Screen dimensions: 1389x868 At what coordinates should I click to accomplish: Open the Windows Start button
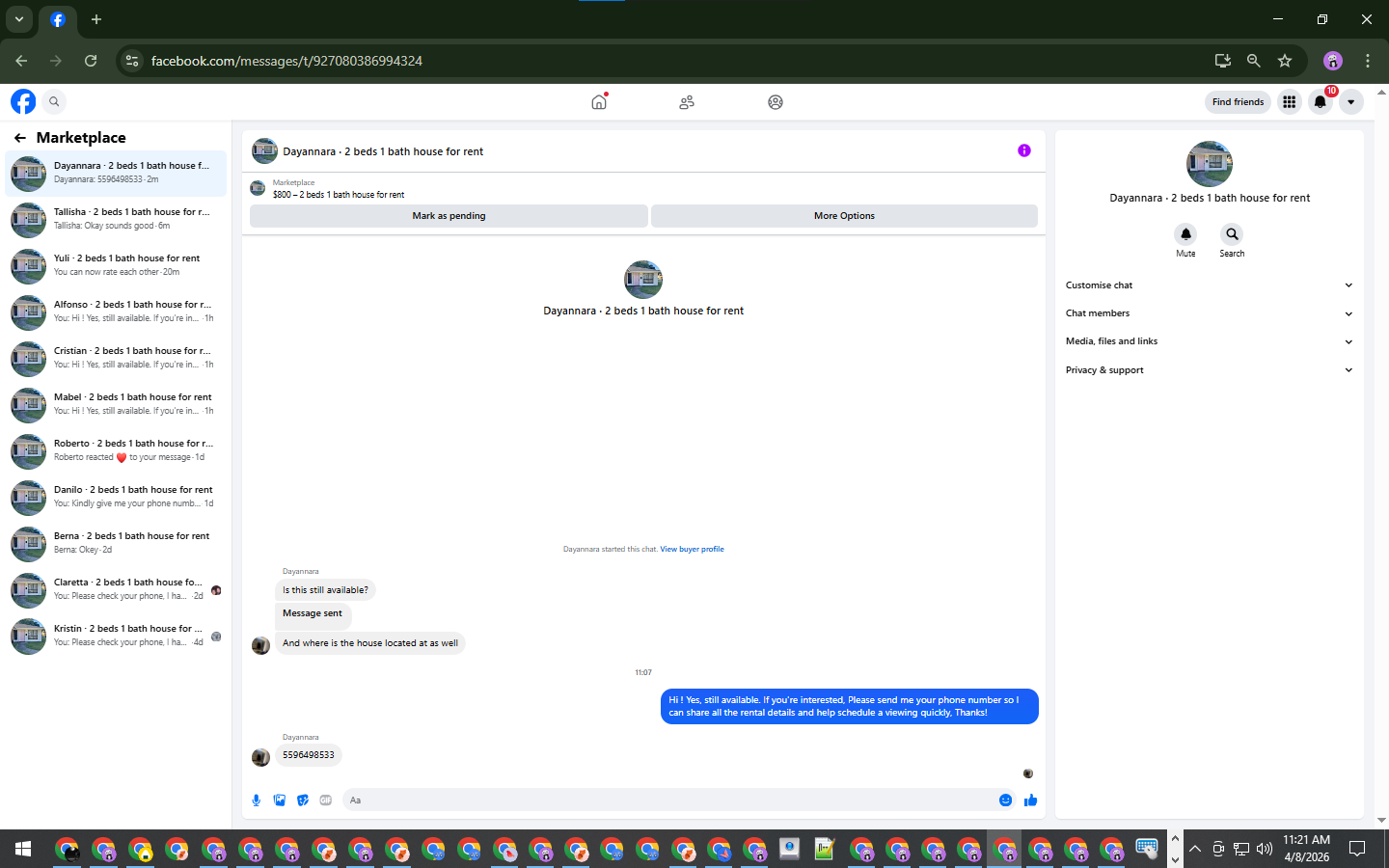(23, 849)
